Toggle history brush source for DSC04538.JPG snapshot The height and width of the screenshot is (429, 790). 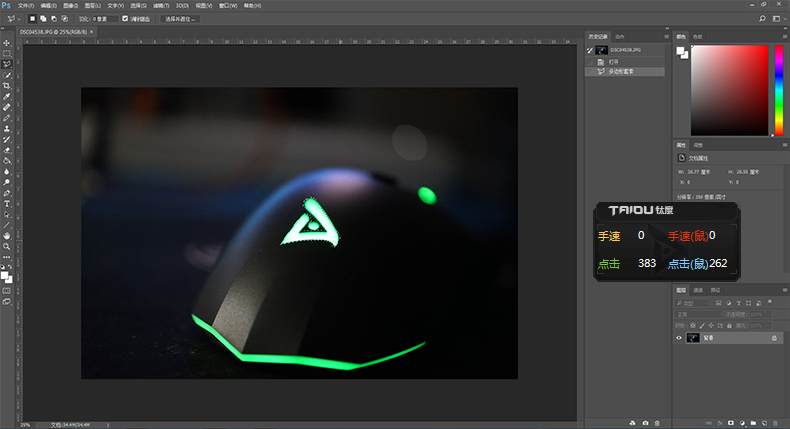pyautogui.click(x=590, y=50)
